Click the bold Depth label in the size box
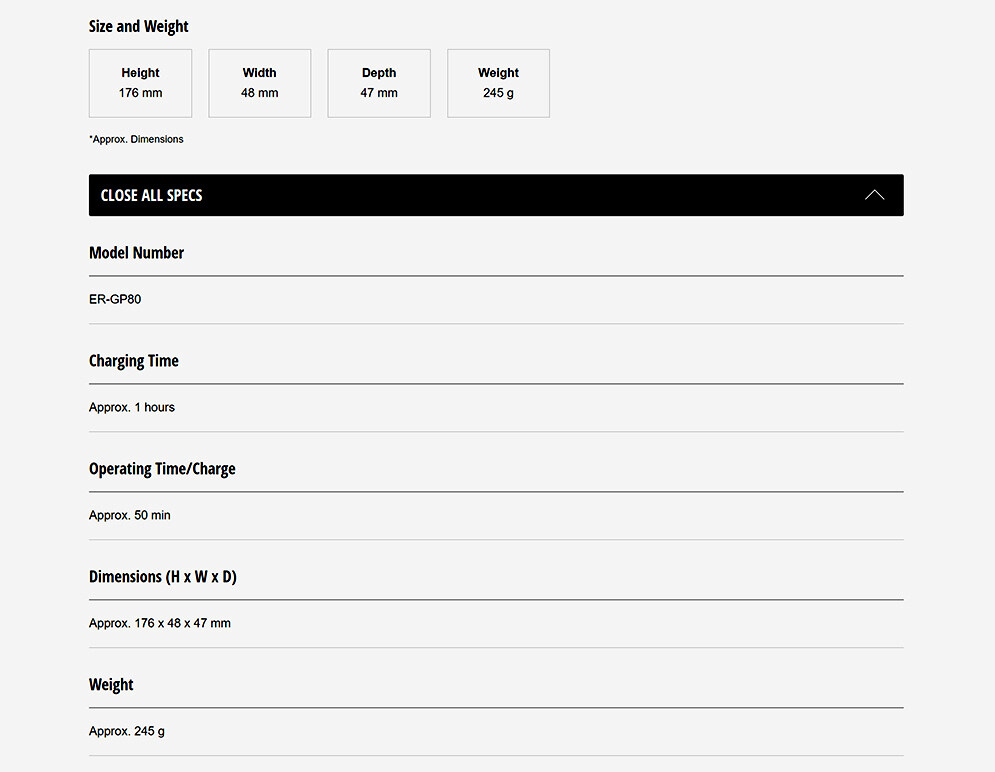This screenshot has height=772, width=995. click(x=379, y=73)
